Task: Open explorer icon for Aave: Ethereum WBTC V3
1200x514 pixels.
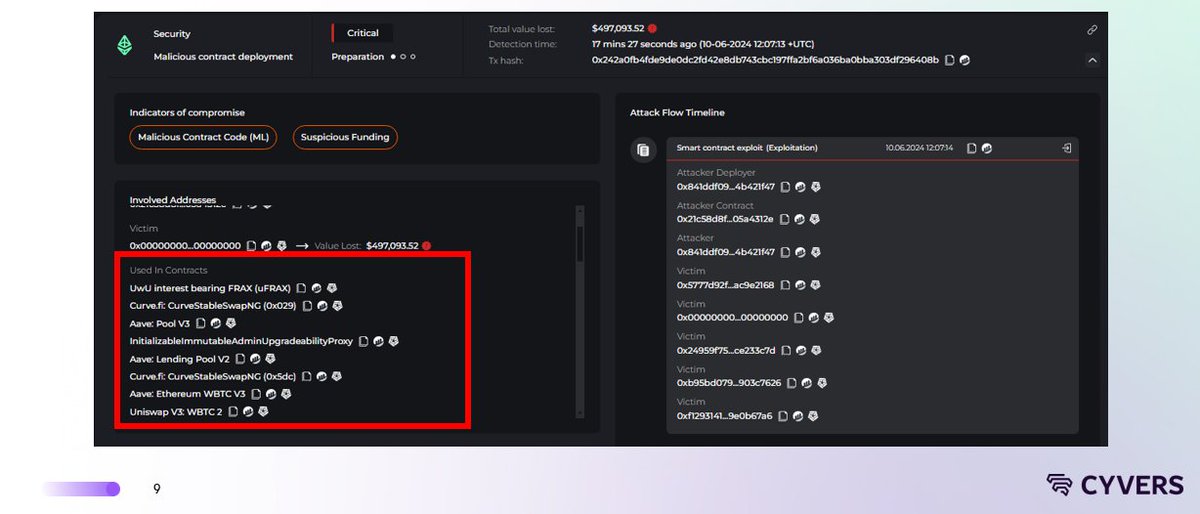Action: coord(272,394)
